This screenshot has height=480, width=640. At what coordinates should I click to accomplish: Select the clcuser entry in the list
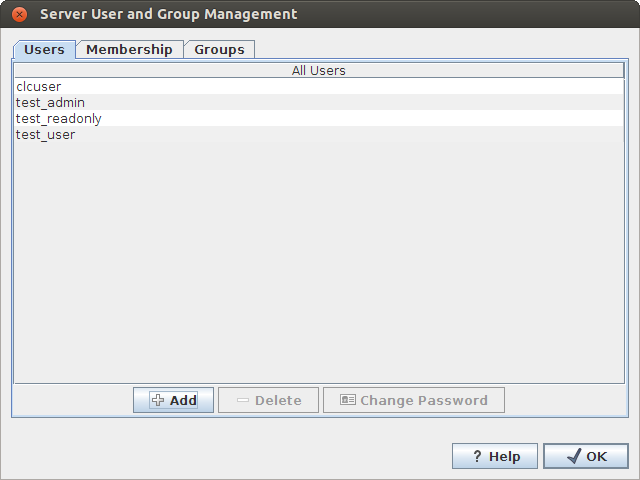(x=39, y=87)
